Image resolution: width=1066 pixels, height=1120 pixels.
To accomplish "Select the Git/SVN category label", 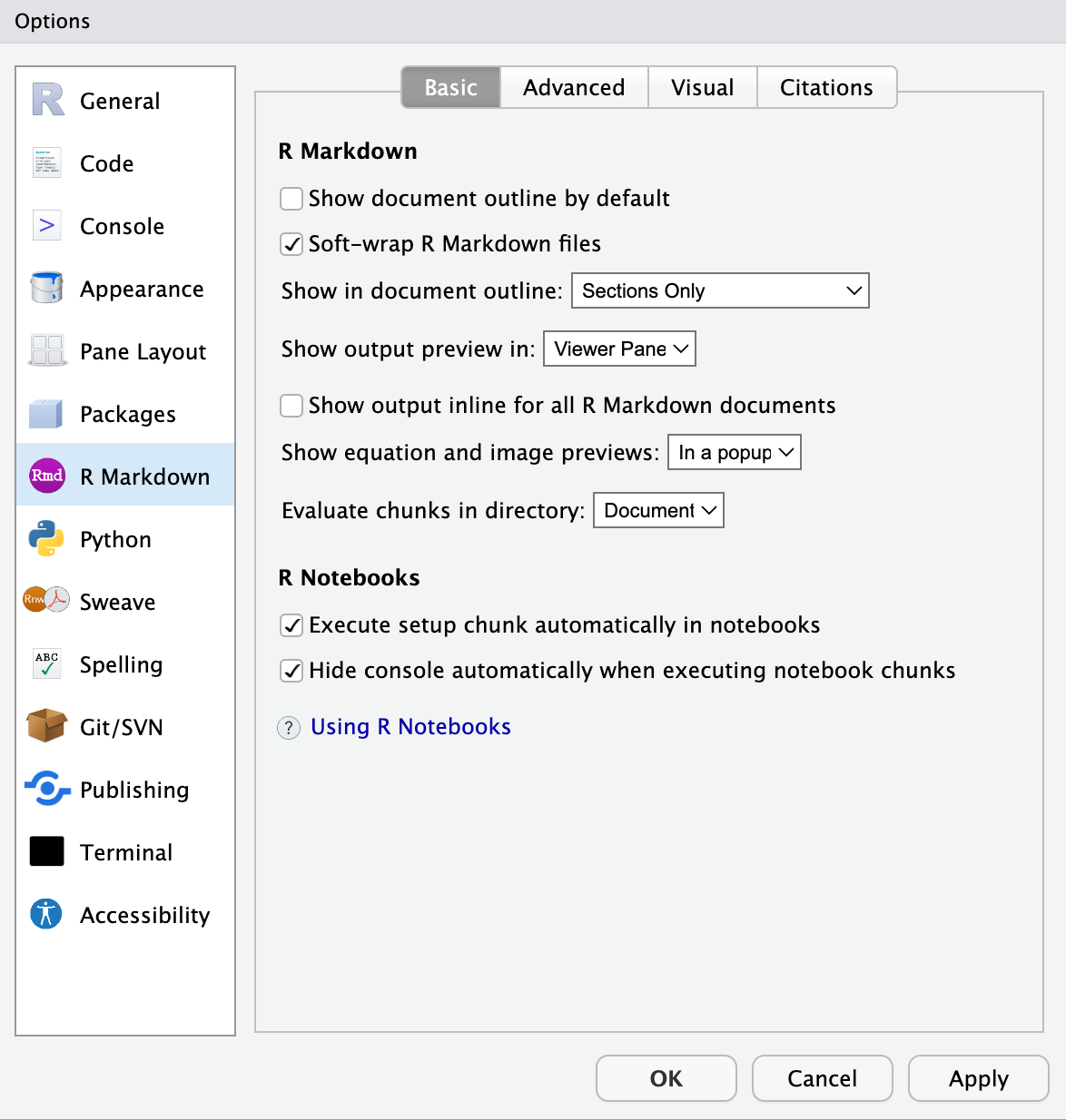I will pyautogui.click(x=122, y=728).
